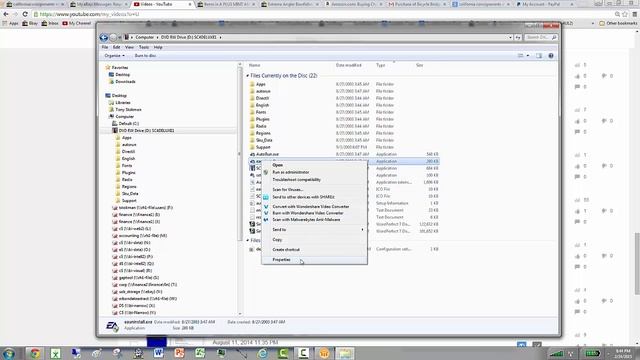The width and height of the screenshot is (640, 360).
Task: Open the Explorer File menu
Action: coord(105,47)
